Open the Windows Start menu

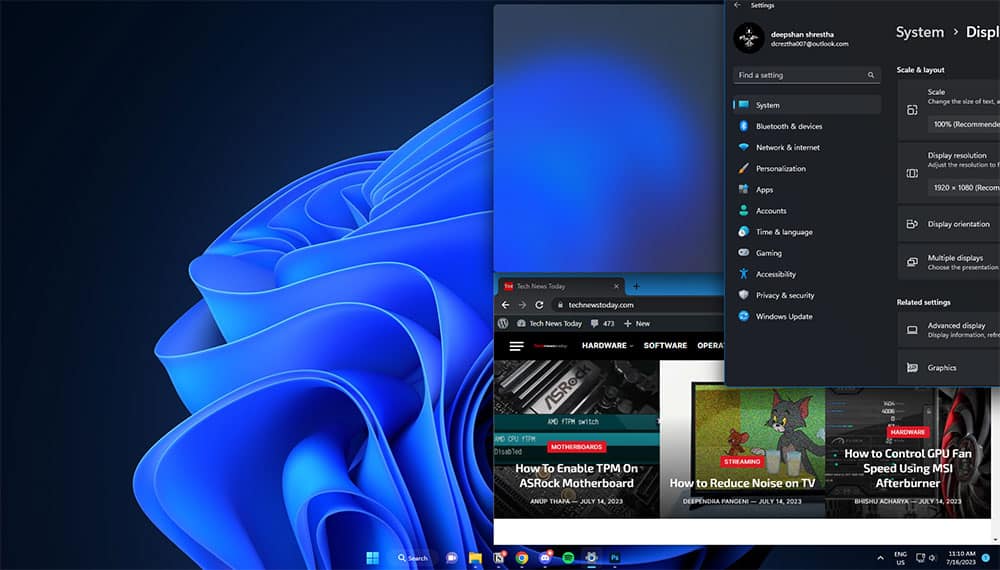coord(372,558)
